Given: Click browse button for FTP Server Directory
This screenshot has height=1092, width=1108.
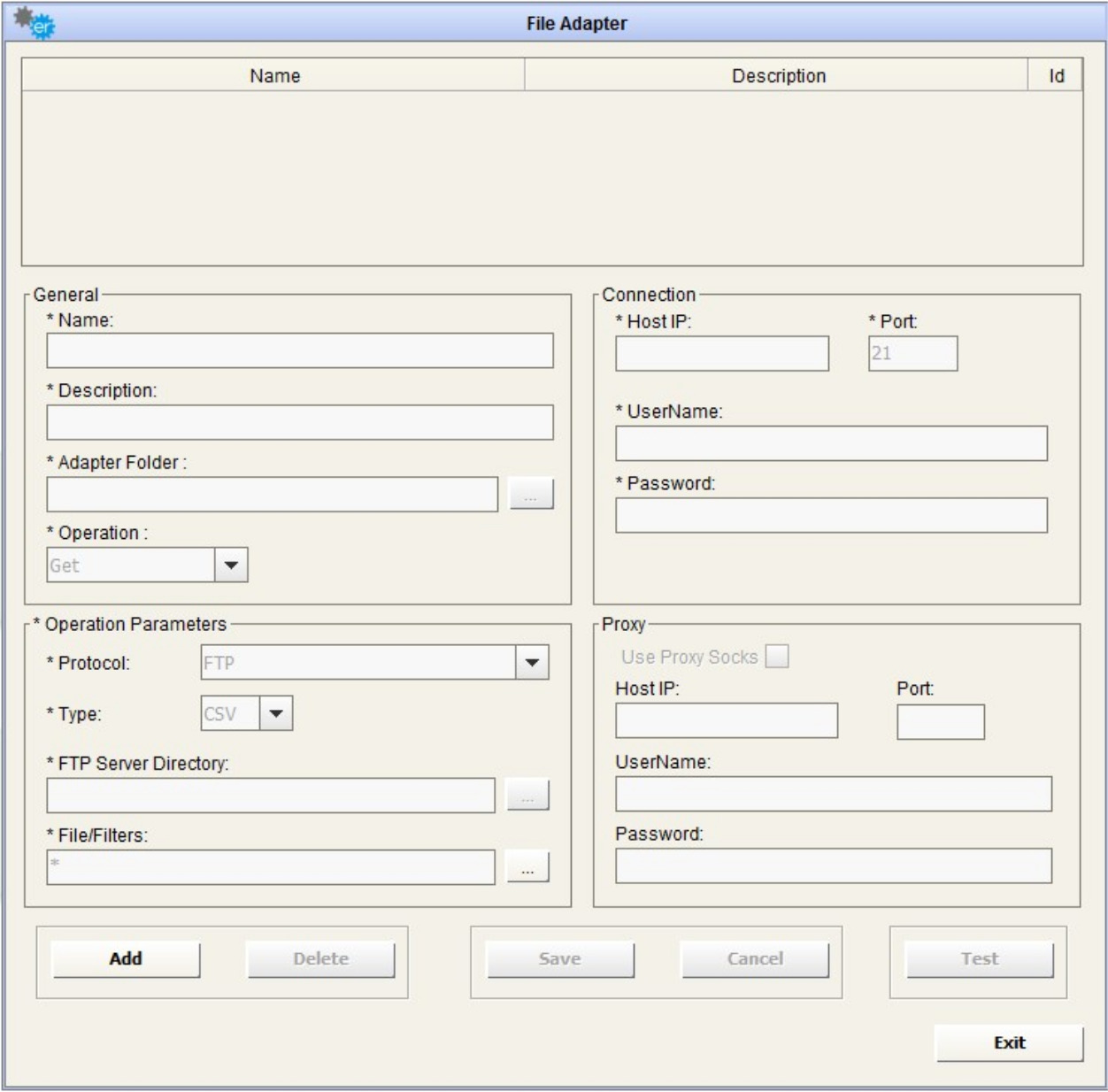Looking at the screenshot, I should pos(527,796).
